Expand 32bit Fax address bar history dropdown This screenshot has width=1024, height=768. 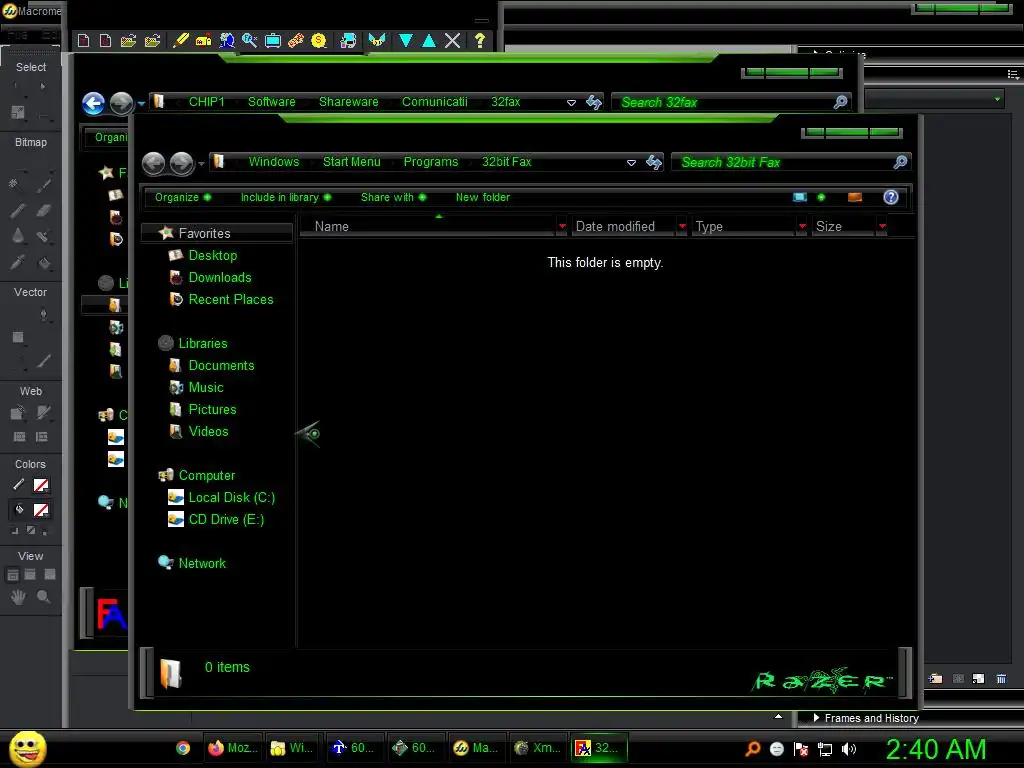[631, 163]
